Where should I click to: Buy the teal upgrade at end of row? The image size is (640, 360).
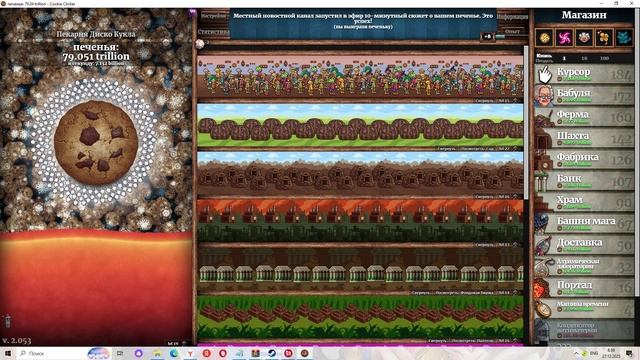tap(624, 38)
